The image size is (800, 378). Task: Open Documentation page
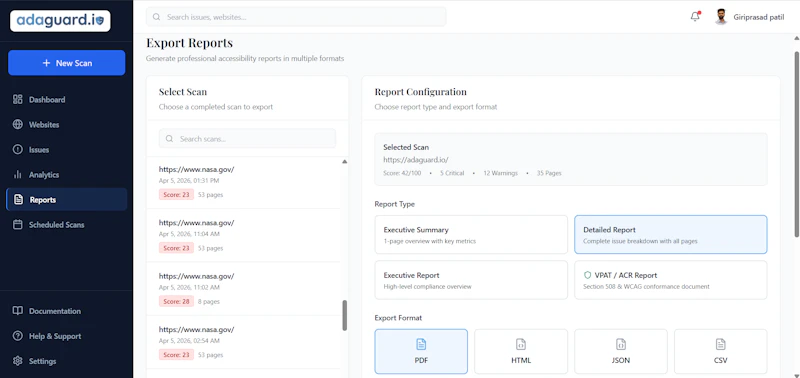tap(66, 311)
